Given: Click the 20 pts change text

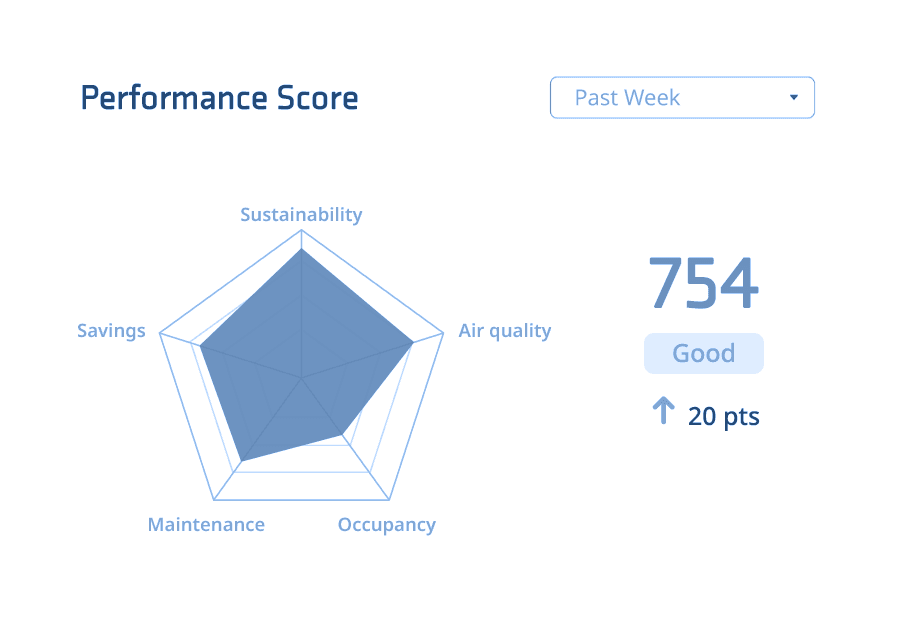Looking at the screenshot, I should (x=724, y=416).
